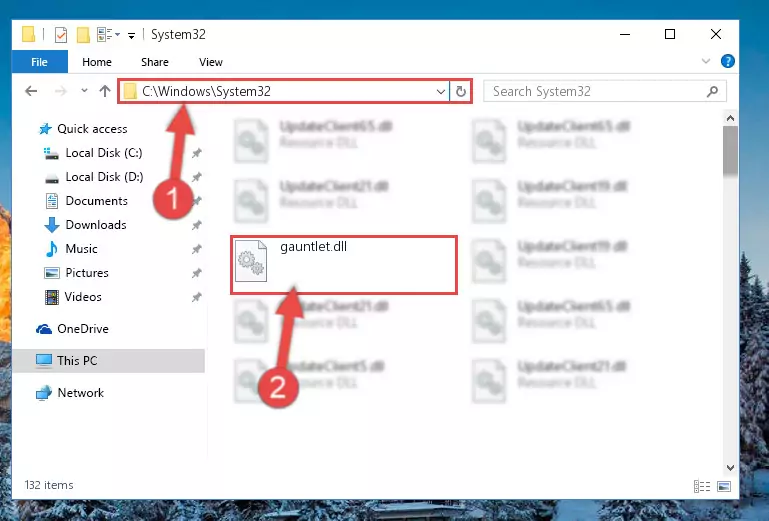
Task: Click the Music note icon
Action: tap(51, 249)
